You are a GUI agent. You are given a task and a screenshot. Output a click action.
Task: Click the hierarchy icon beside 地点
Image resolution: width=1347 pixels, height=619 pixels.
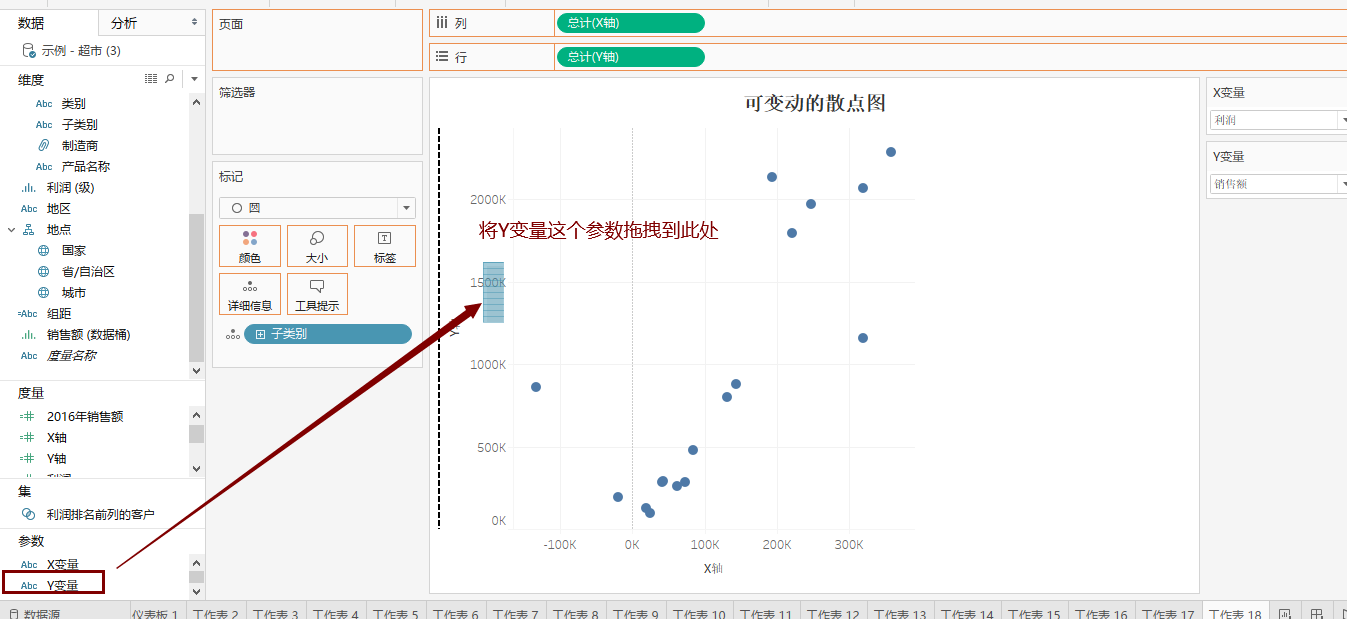tap(29, 230)
